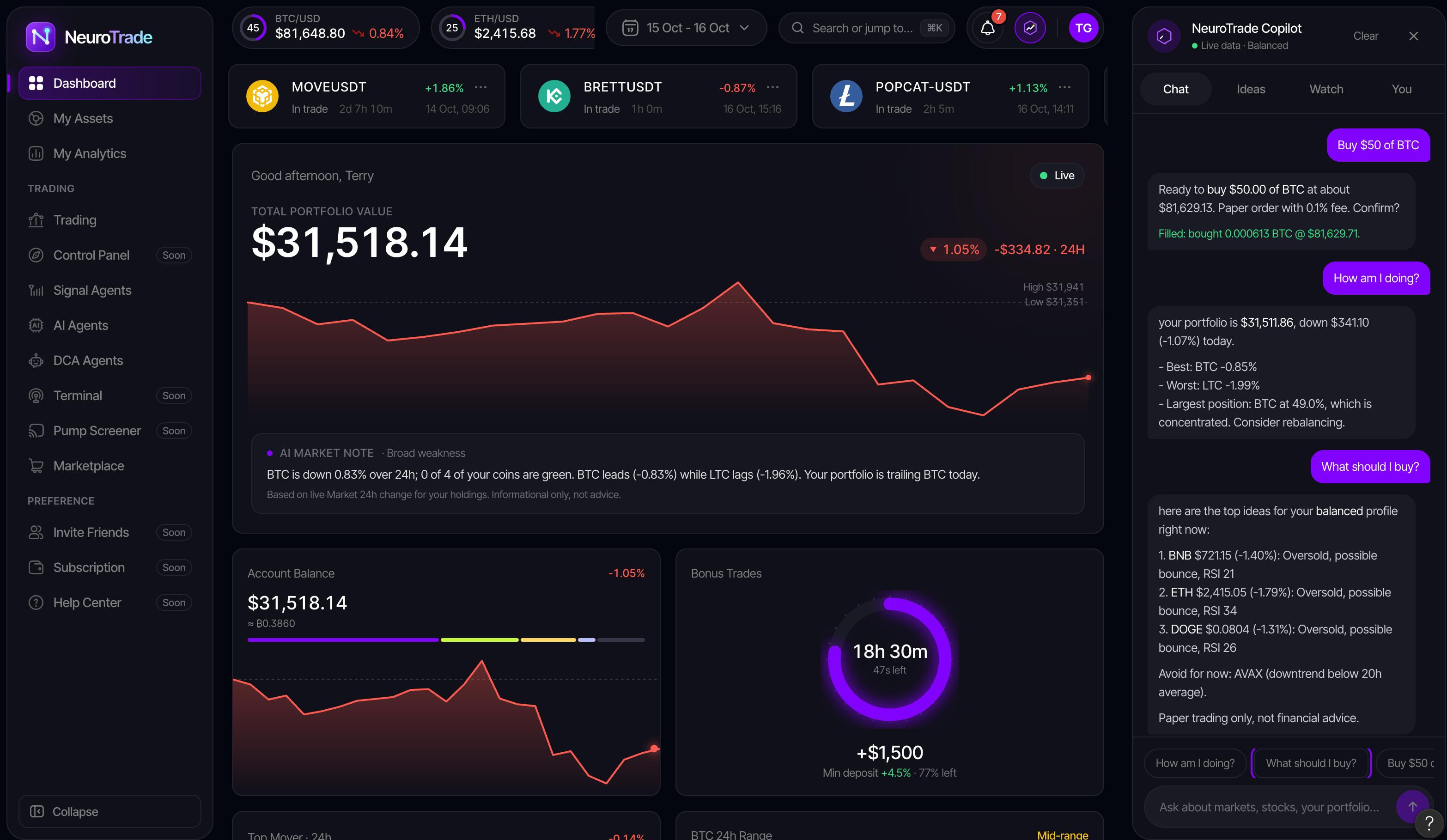1447x840 pixels.
Task: Click the Control Panel sidebar icon
Action: (x=36, y=255)
